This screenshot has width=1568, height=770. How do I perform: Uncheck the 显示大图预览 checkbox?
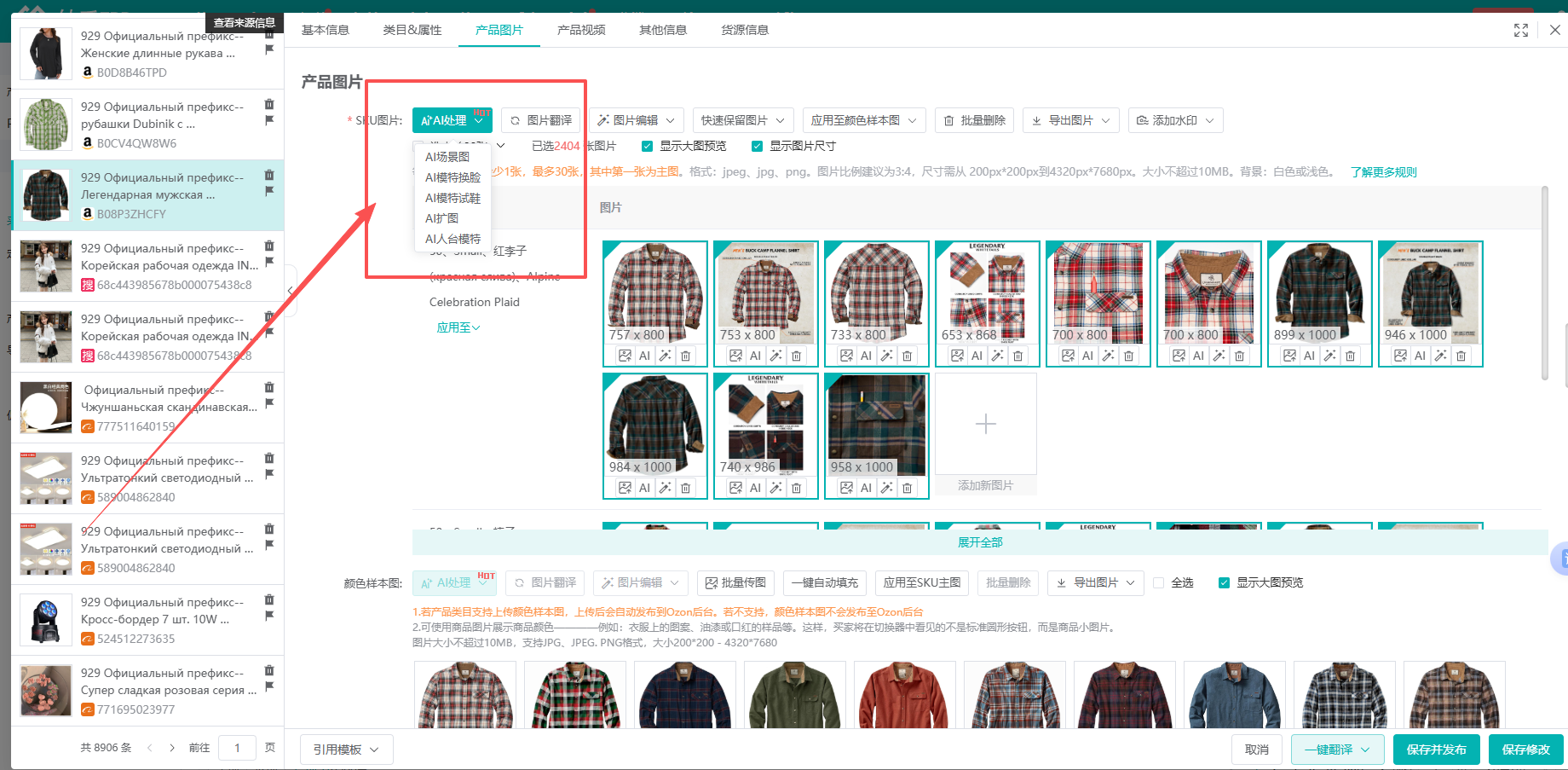point(648,146)
